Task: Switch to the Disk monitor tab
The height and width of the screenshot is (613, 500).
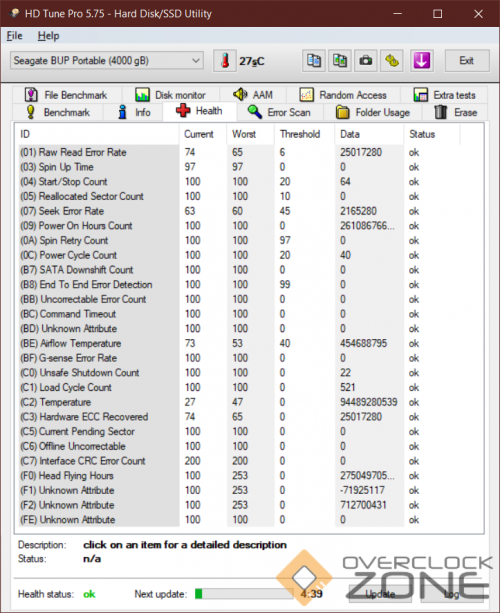Action: (x=170, y=95)
